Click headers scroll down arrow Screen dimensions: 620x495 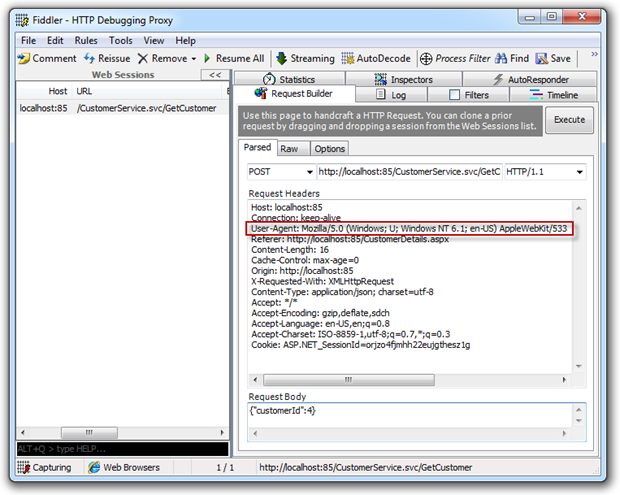578,366
